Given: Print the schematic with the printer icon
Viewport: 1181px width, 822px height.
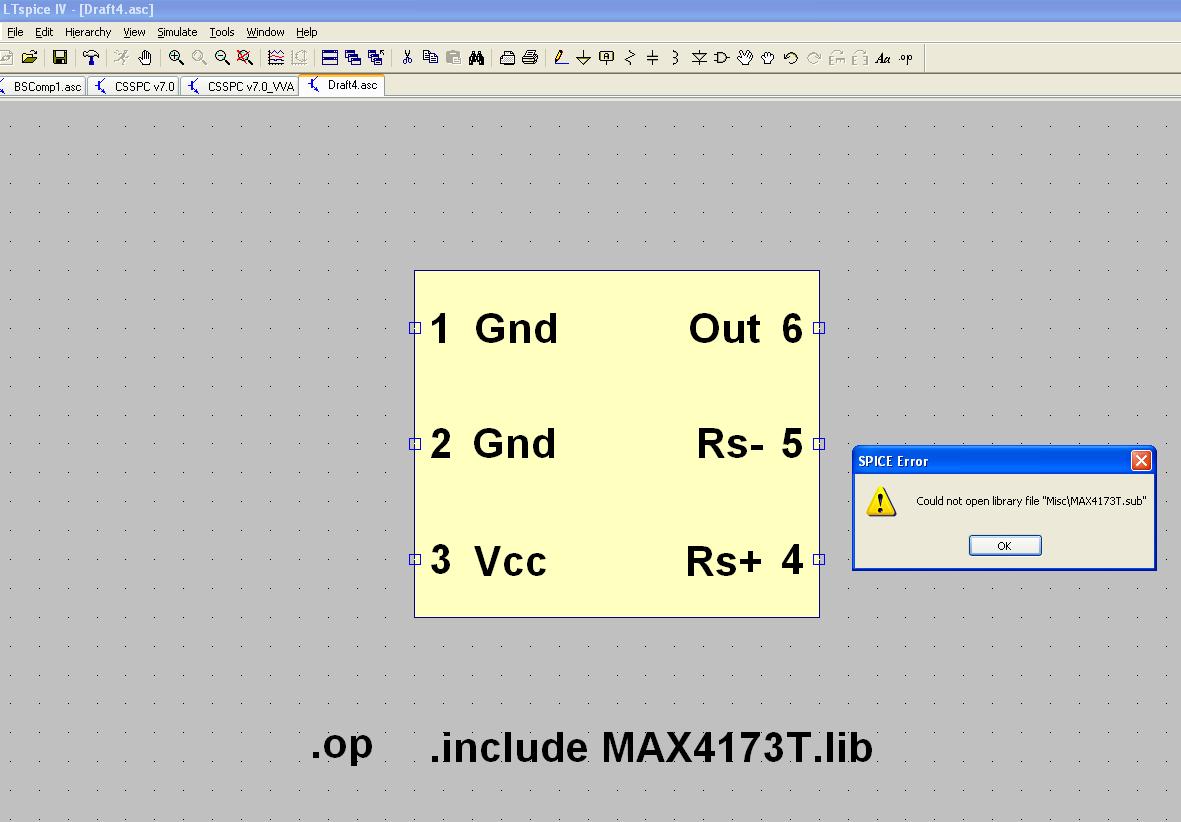Looking at the screenshot, I should pyautogui.click(x=530, y=57).
